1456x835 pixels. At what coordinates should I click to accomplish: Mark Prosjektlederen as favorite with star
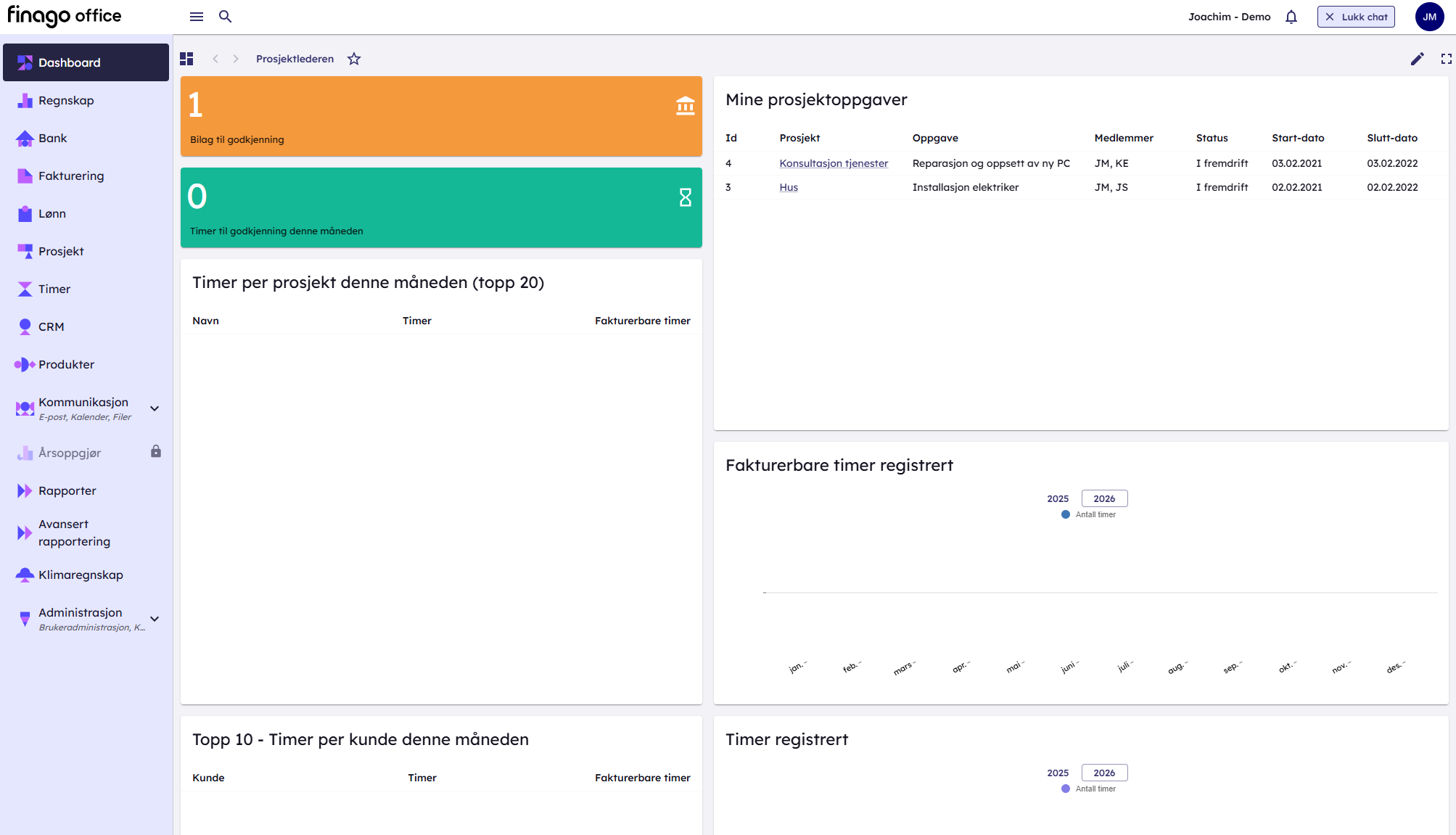pos(354,59)
